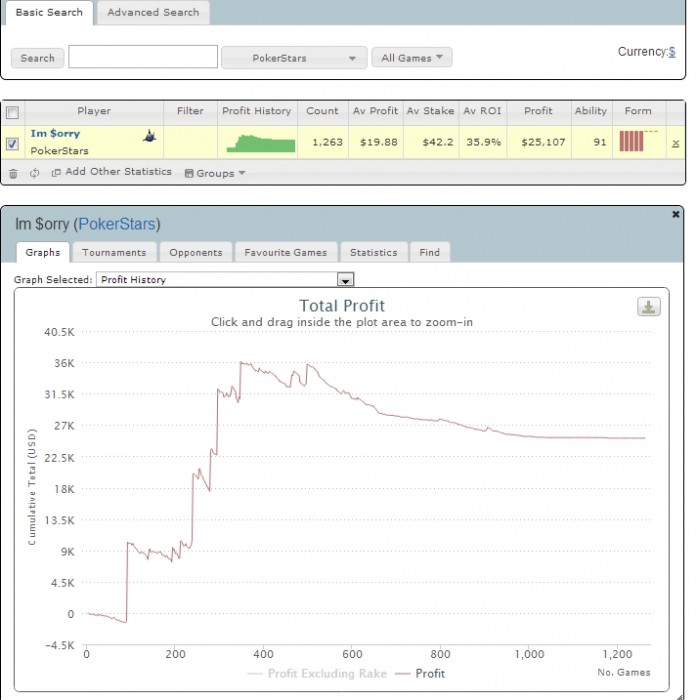Click the $19.88 Av Profit value
Image resolution: width=697 pixels, height=700 pixels.
coord(379,142)
